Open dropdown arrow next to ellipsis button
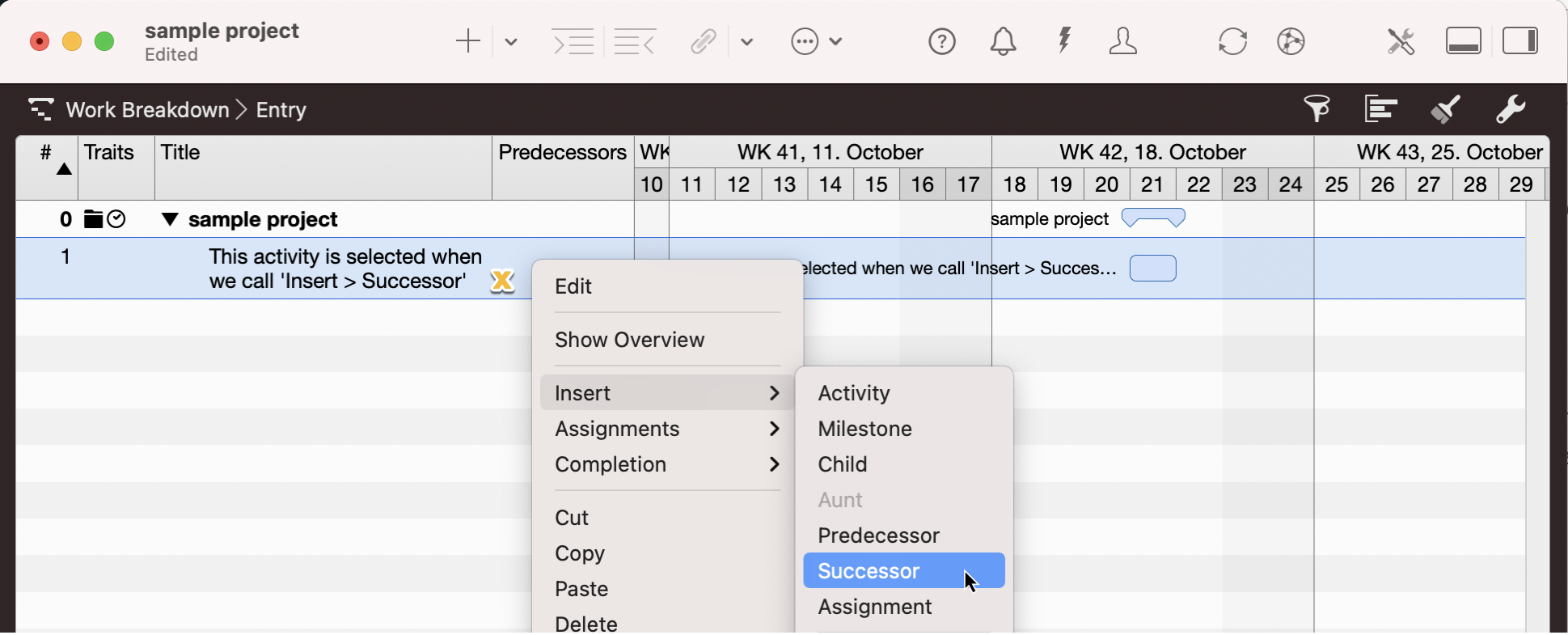This screenshot has height=635, width=1568. tap(836, 41)
